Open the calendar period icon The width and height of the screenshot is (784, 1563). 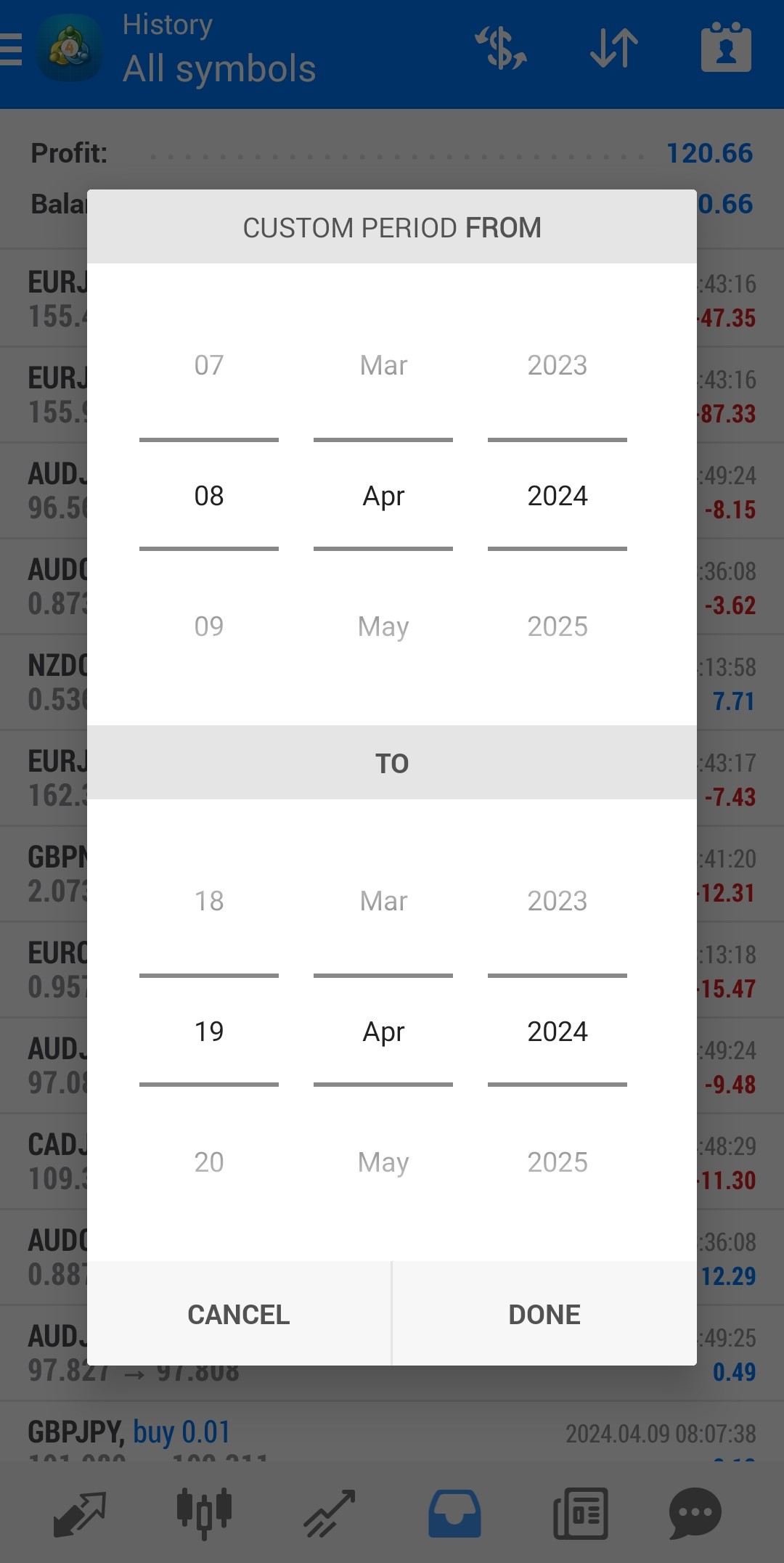[726, 48]
